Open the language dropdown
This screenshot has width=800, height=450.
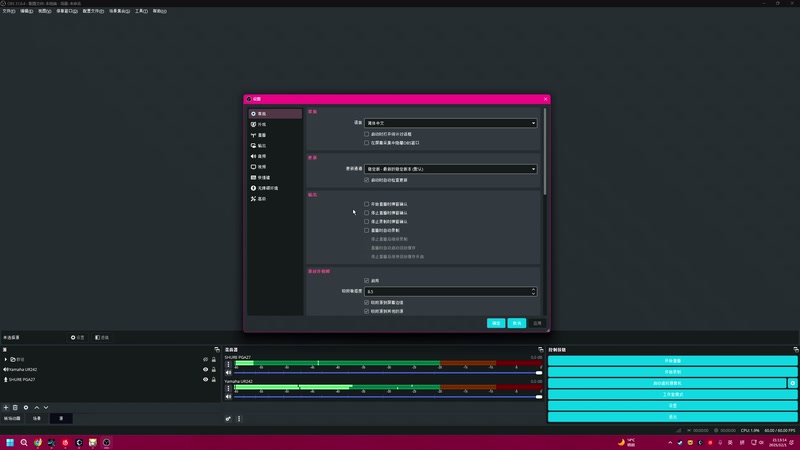click(x=451, y=123)
